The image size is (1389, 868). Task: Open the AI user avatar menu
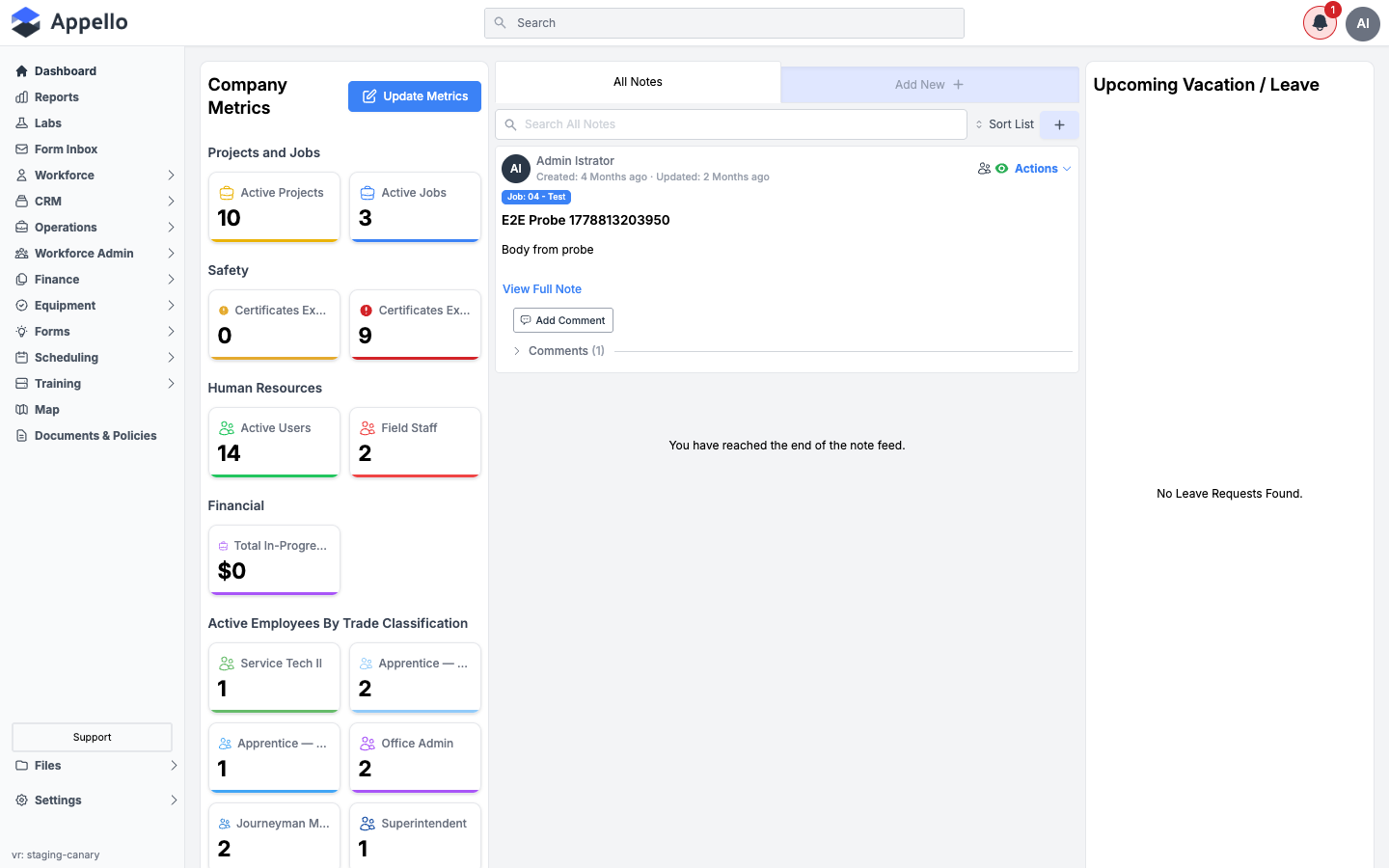point(1363,23)
